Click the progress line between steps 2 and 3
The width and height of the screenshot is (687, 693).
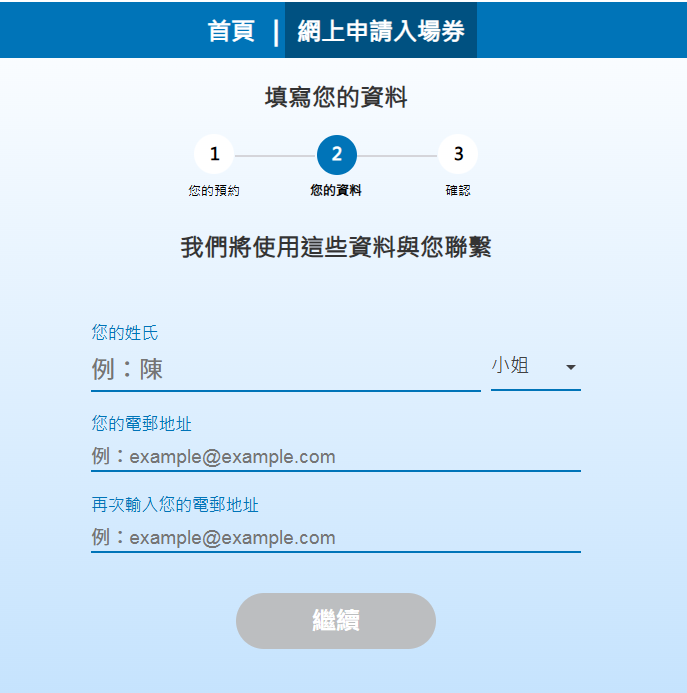pos(397,156)
